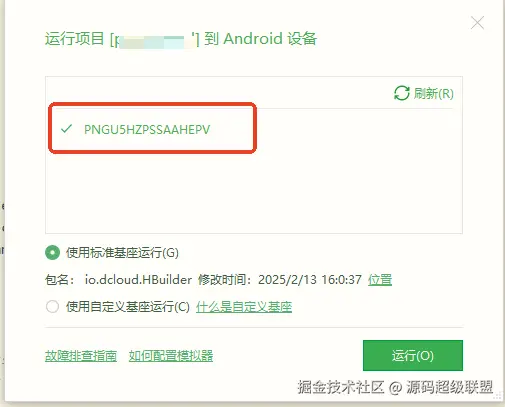The image size is (505, 407).
Task: Open the 什么是自定义基座 help link
Action: [244, 307]
